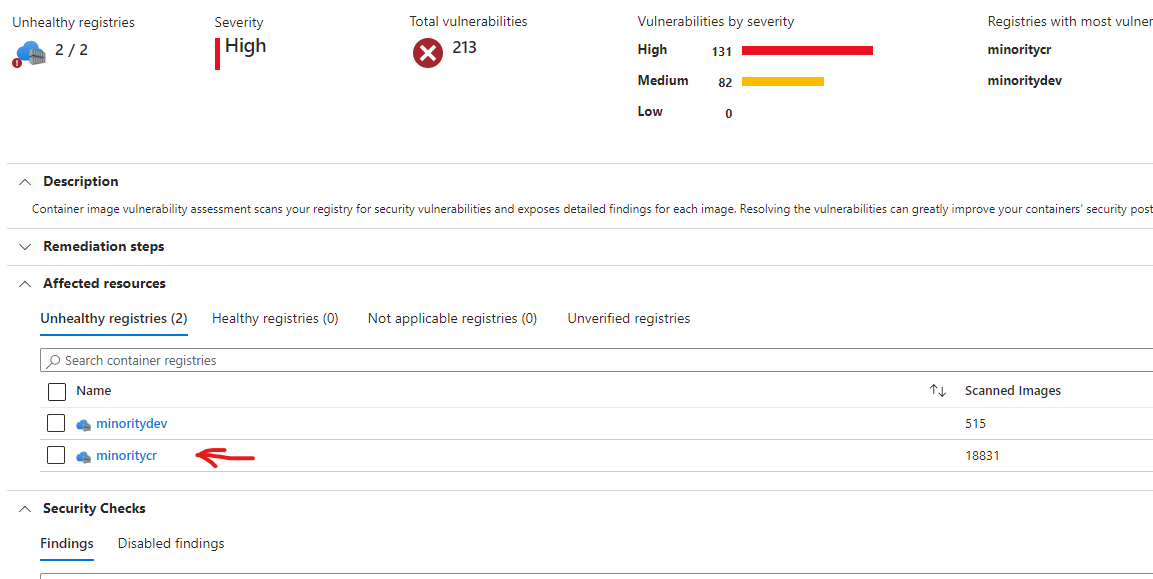
Task: Expand the Remediation steps section
Action: point(25,247)
